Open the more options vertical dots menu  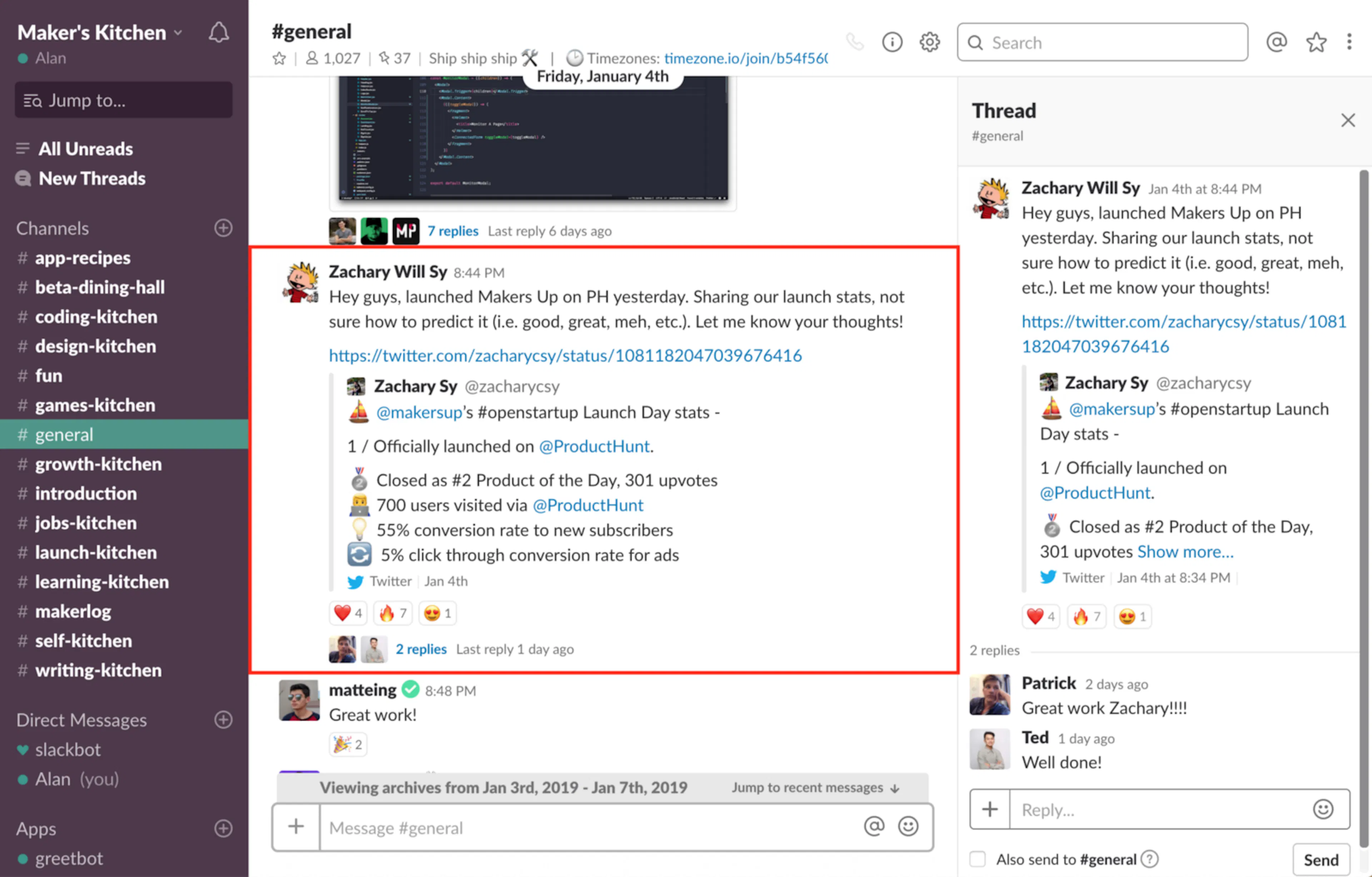click(1349, 41)
